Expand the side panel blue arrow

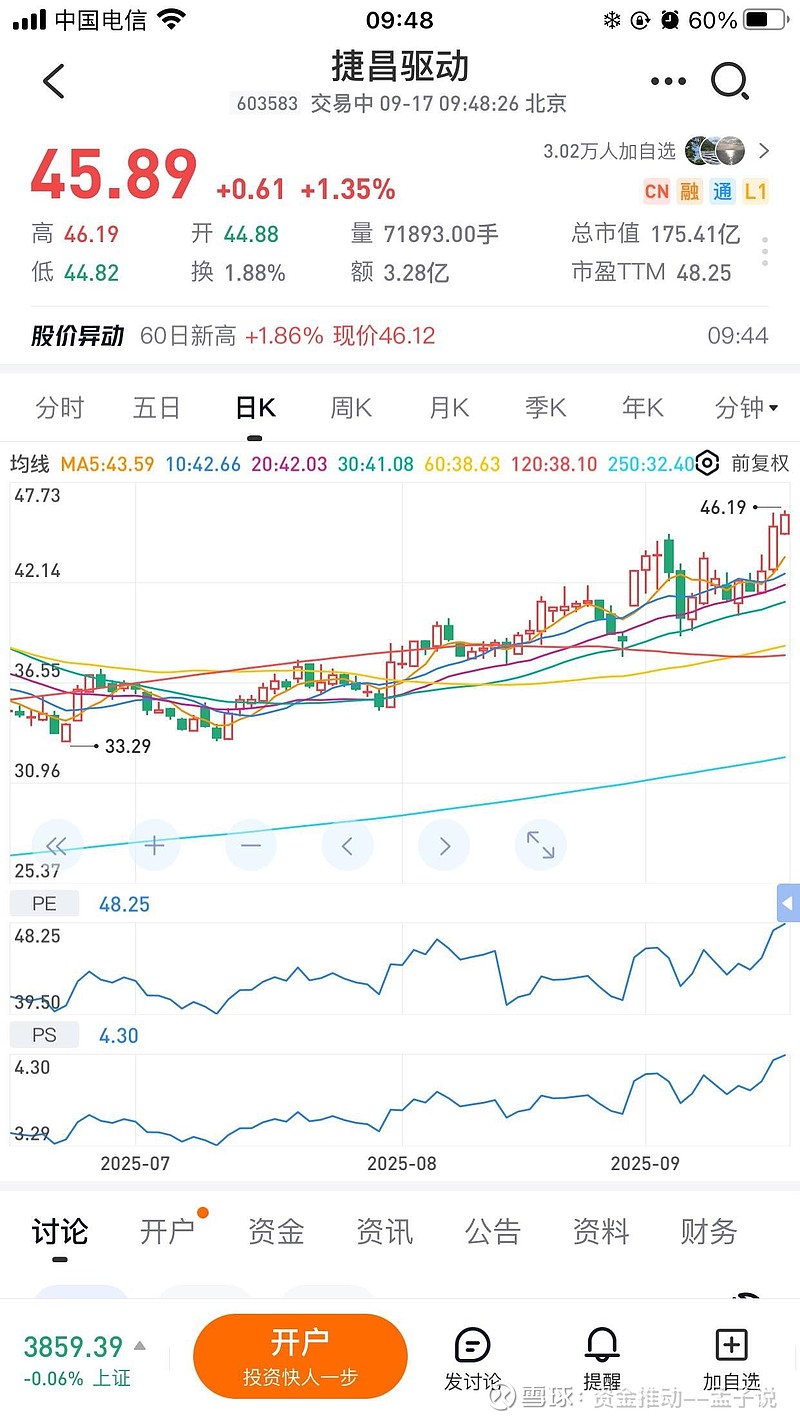(x=788, y=904)
